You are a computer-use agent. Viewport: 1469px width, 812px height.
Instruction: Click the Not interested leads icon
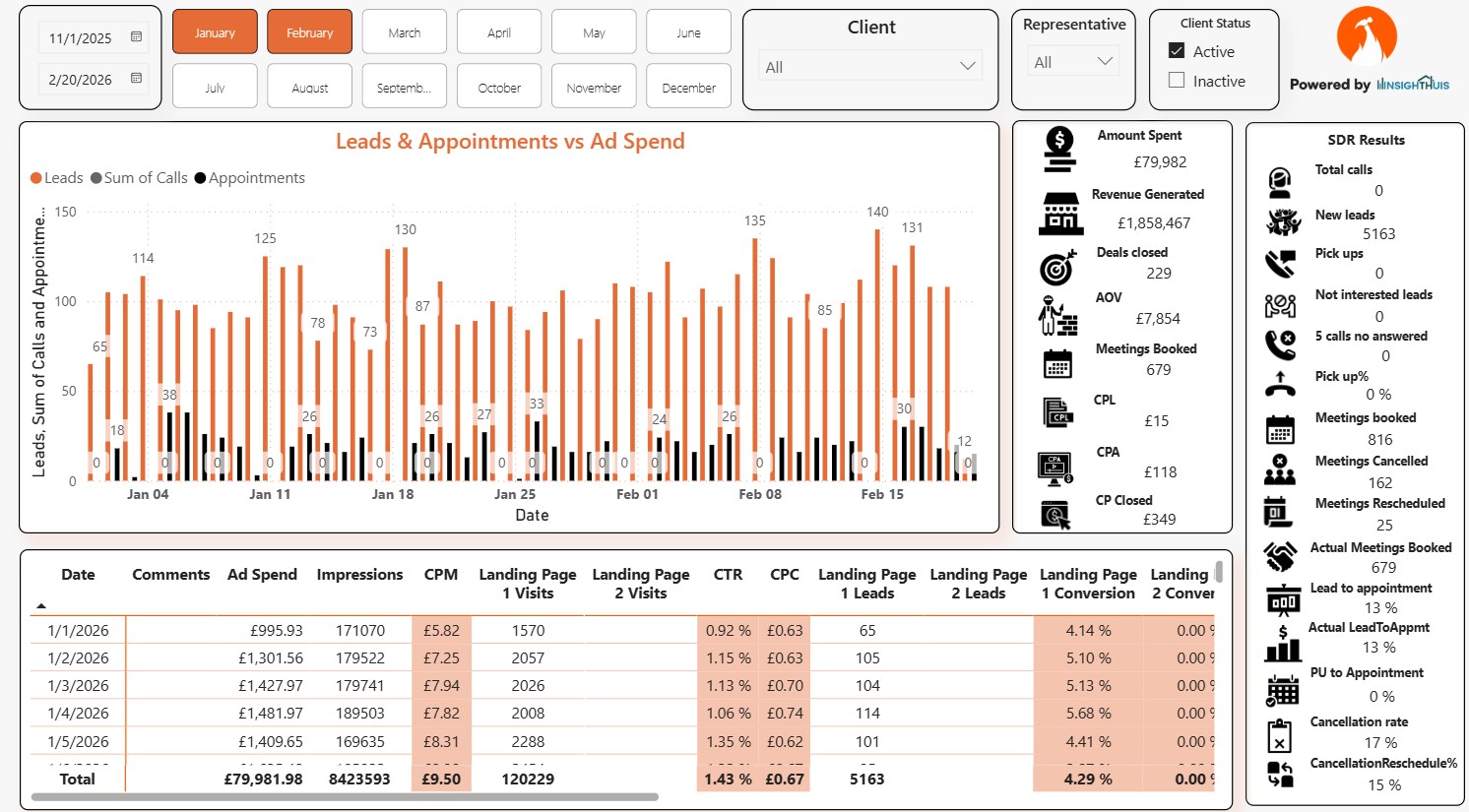pyautogui.click(x=1280, y=306)
